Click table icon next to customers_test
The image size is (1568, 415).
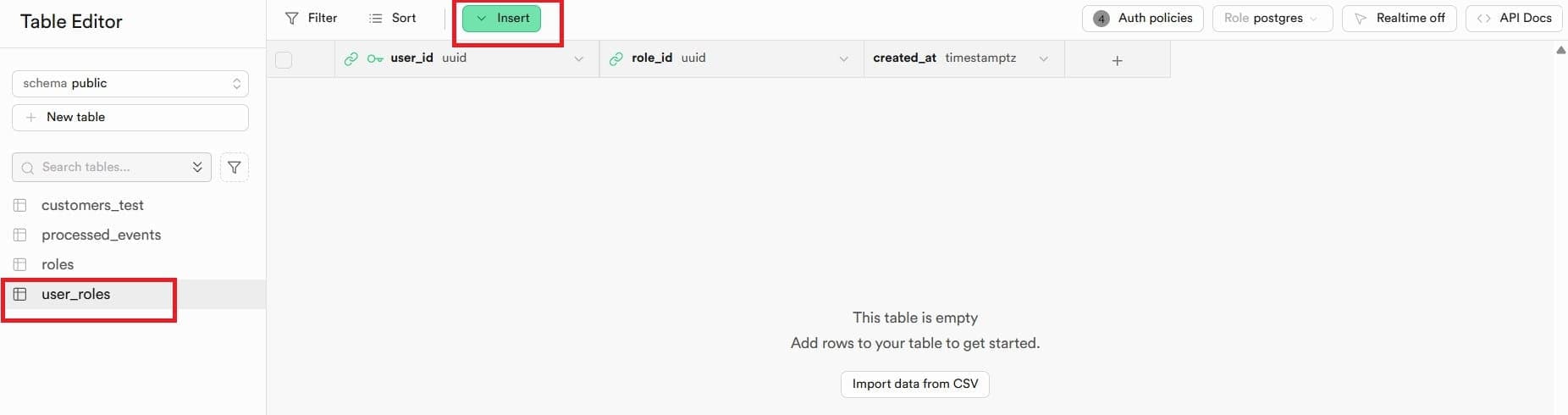(20, 205)
